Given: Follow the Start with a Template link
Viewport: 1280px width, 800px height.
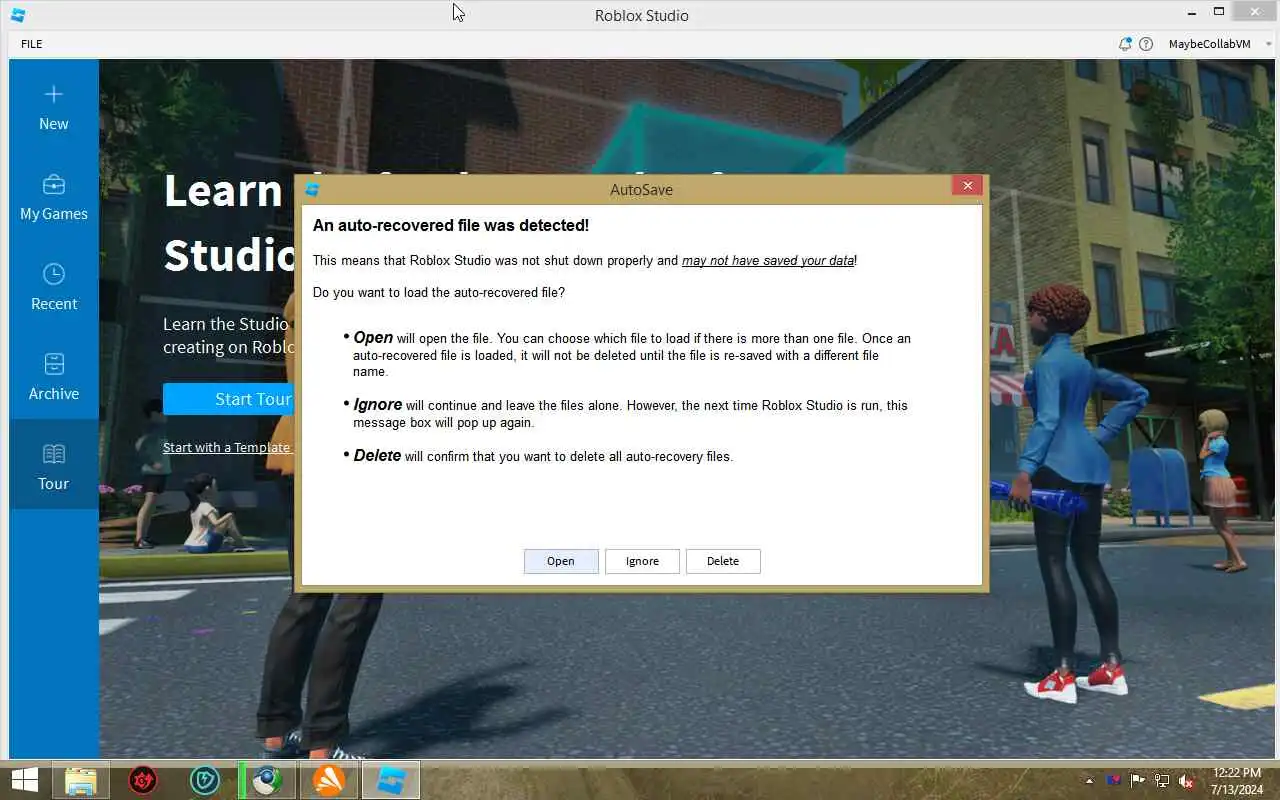Looking at the screenshot, I should [227, 447].
